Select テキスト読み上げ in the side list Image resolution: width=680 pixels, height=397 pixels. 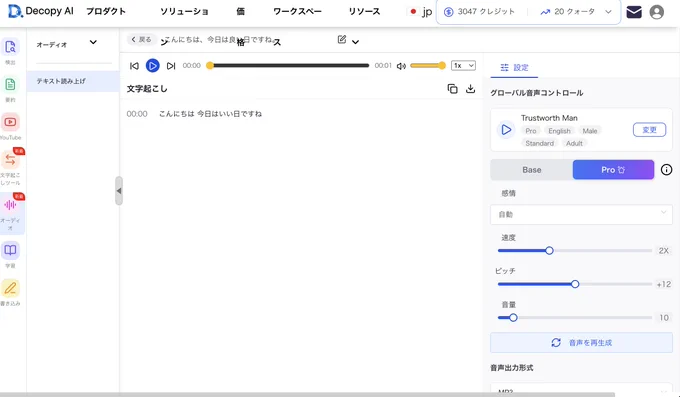pos(73,81)
